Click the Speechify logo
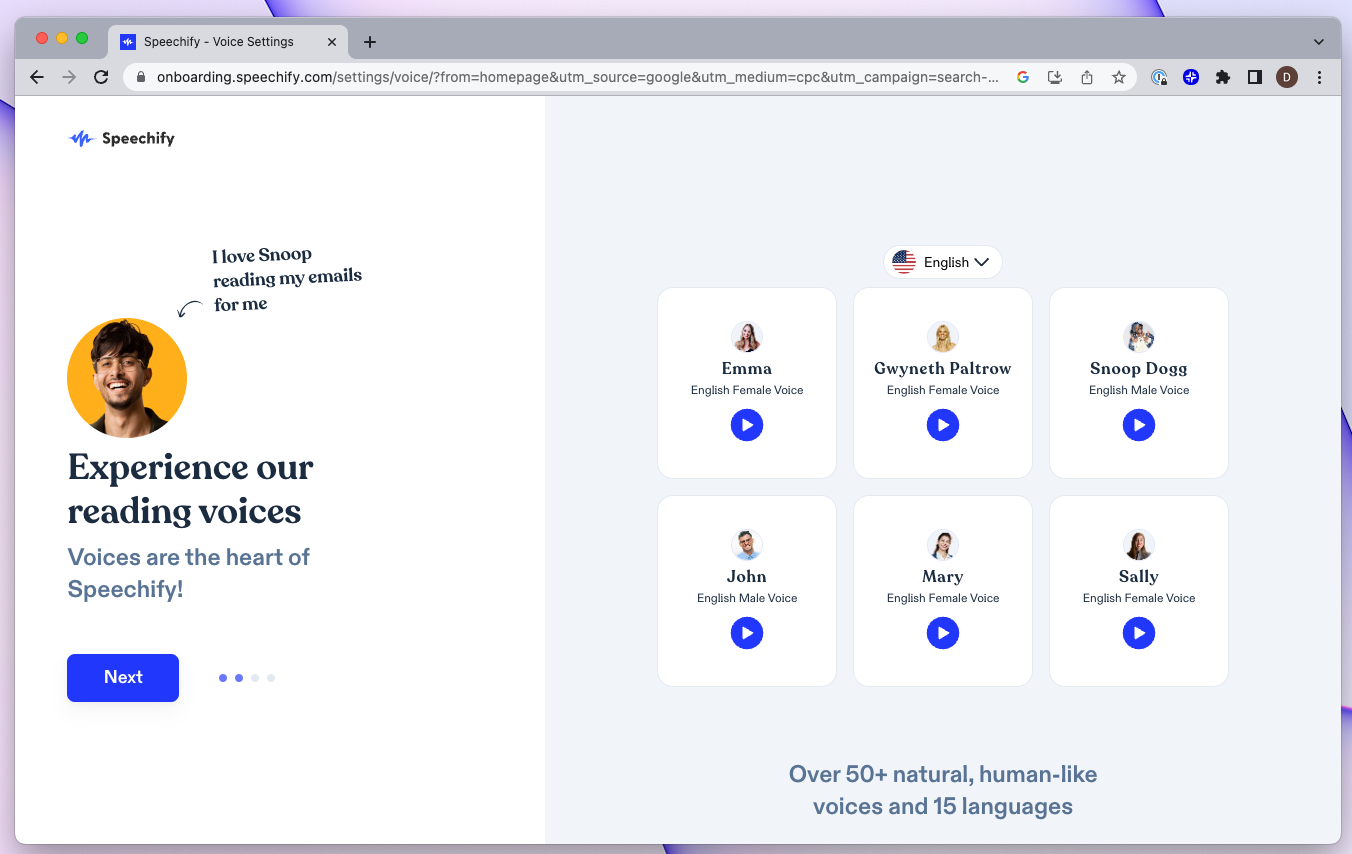This screenshot has height=854, width=1352. click(x=122, y=139)
